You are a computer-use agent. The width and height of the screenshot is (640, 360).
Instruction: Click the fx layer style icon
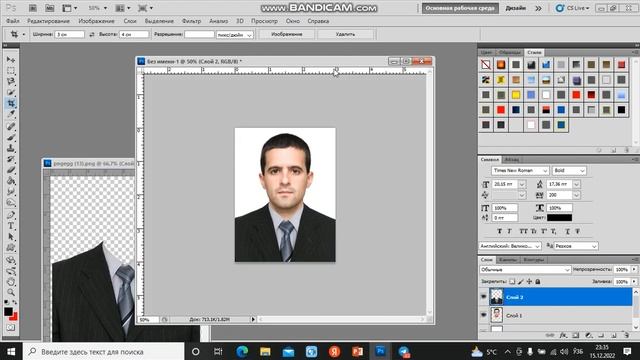(563, 335)
